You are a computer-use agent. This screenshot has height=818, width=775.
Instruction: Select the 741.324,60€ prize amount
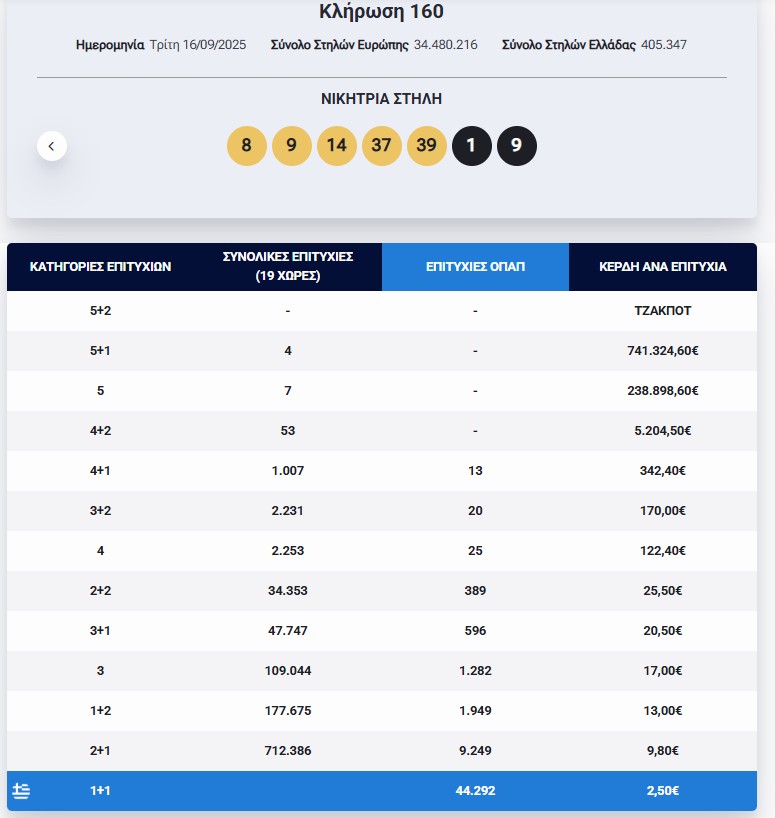[x=662, y=351]
